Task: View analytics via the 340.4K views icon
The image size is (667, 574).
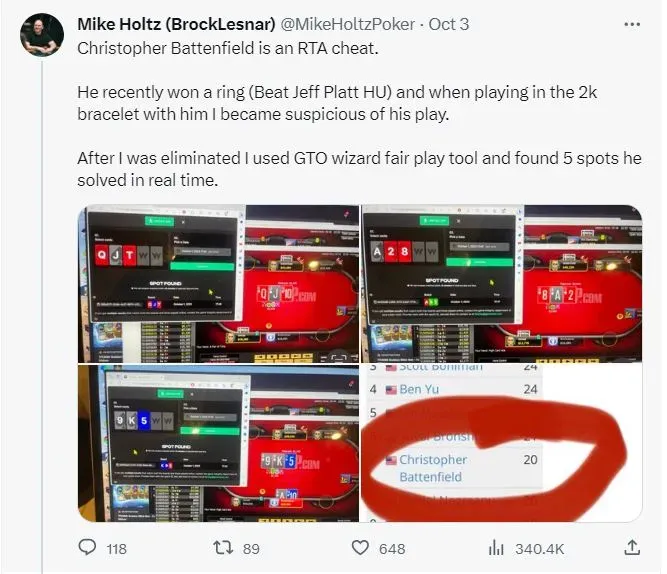Action: [x=496, y=548]
